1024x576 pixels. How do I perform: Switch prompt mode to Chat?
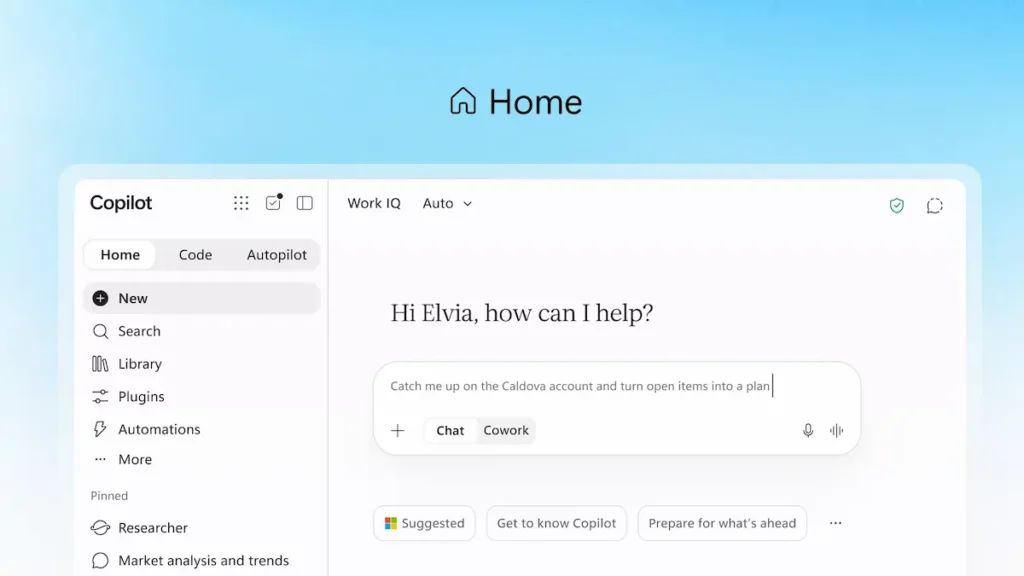450,430
